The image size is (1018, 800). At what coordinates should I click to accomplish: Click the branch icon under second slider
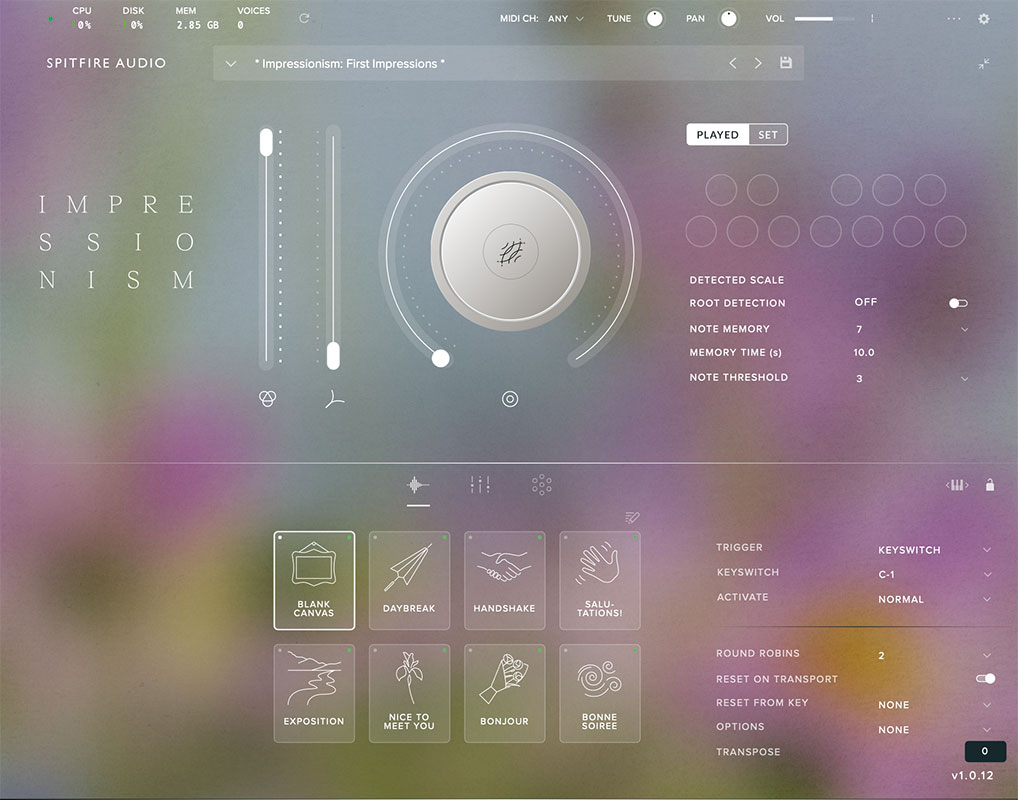(334, 398)
